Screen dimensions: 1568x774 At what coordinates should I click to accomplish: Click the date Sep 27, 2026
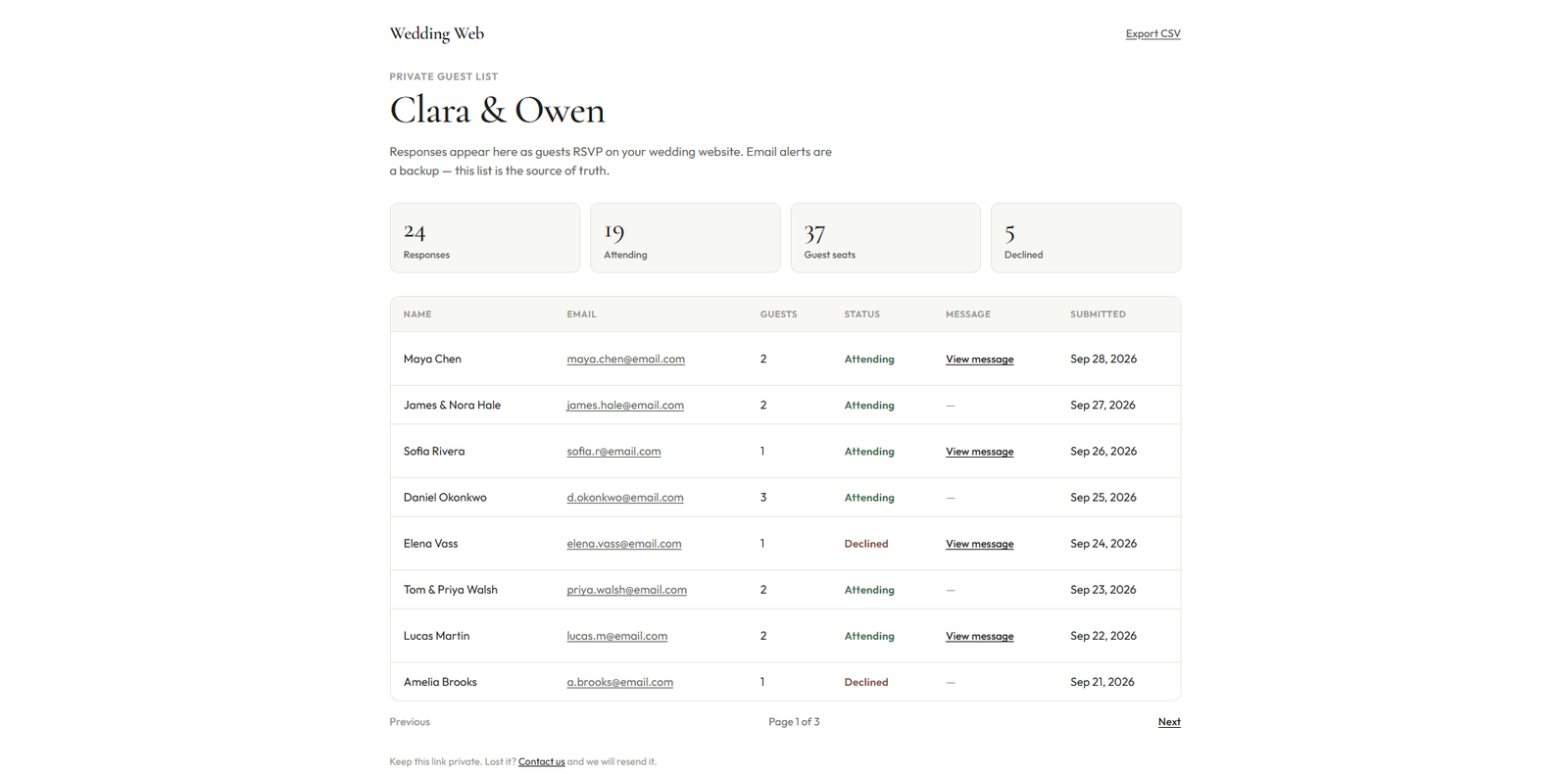[x=1102, y=405]
